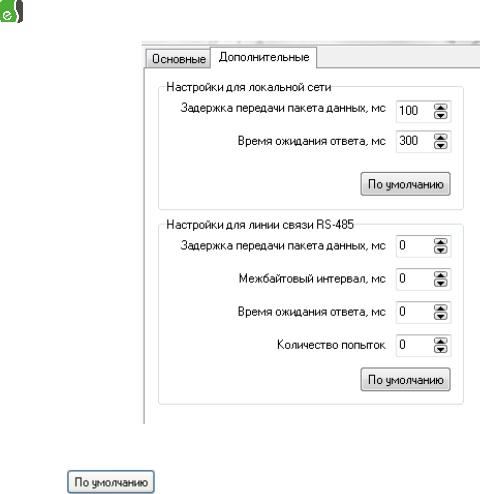Increase RS-485 Время ожидания ответа value
This screenshot has width=480, height=494.
point(441,308)
